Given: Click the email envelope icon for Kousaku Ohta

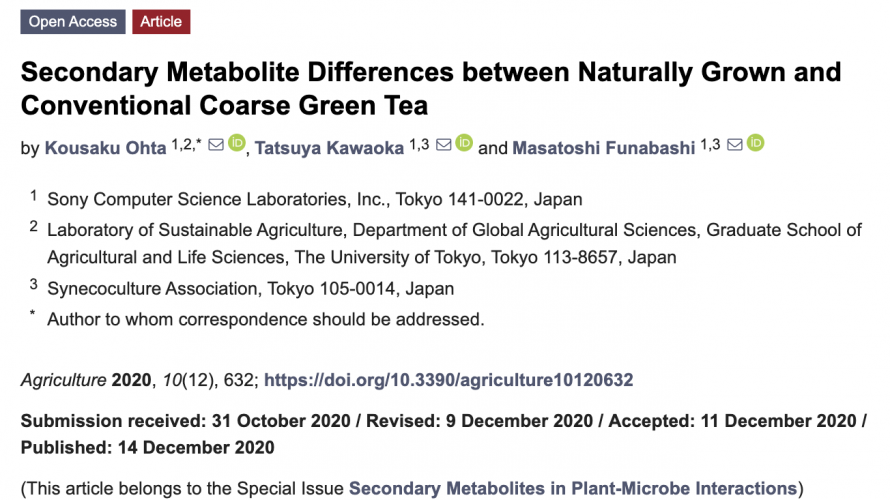Looking at the screenshot, I should pyautogui.click(x=216, y=145).
